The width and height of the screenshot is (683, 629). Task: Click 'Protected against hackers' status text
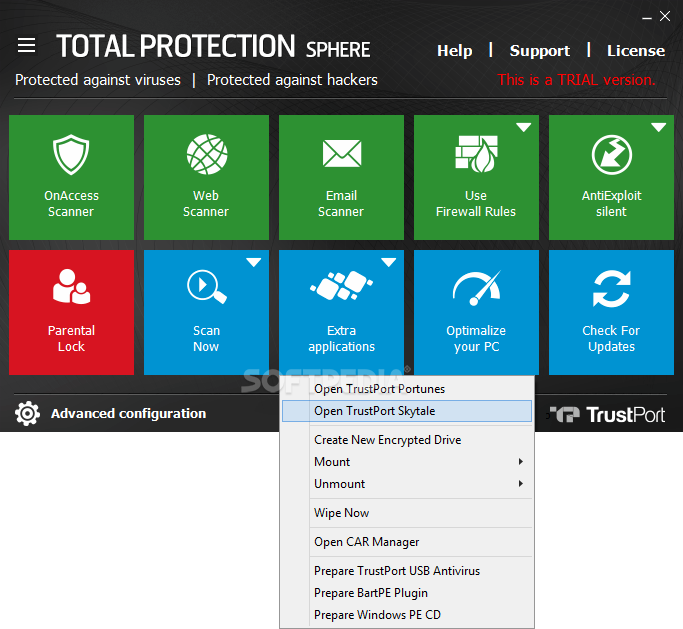pos(292,80)
